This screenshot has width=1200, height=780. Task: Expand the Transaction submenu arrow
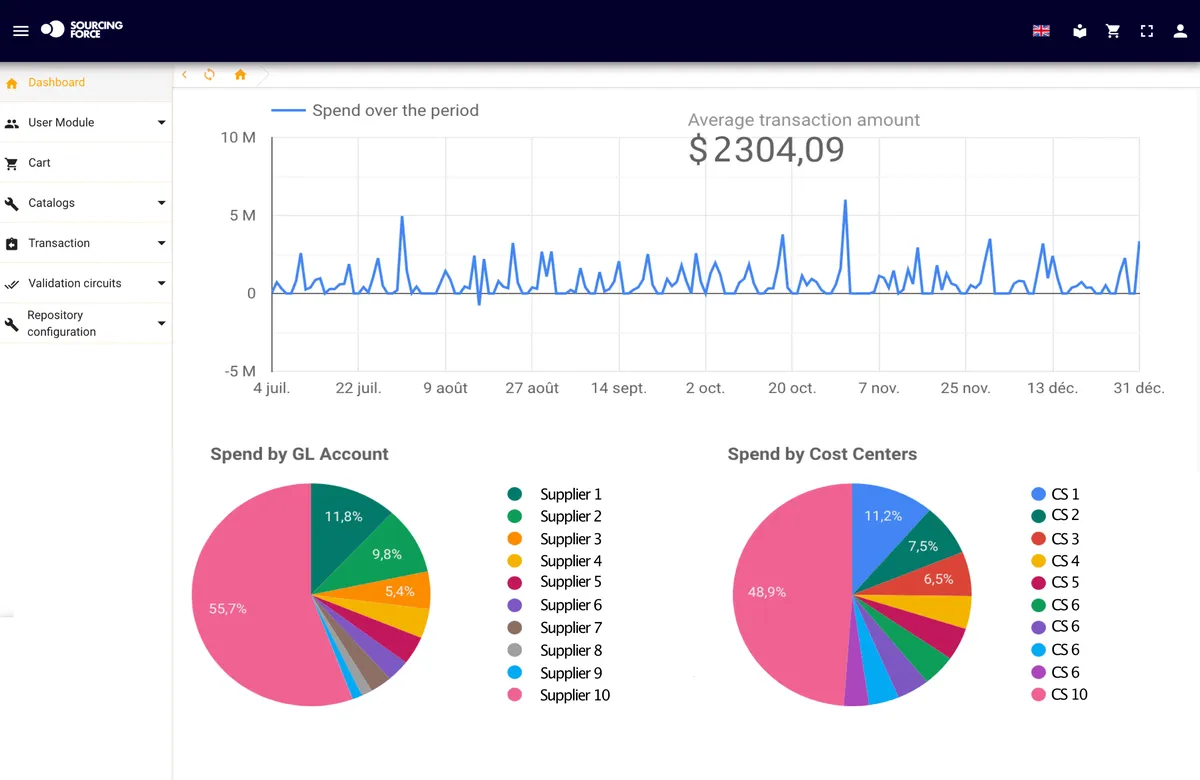click(162, 243)
